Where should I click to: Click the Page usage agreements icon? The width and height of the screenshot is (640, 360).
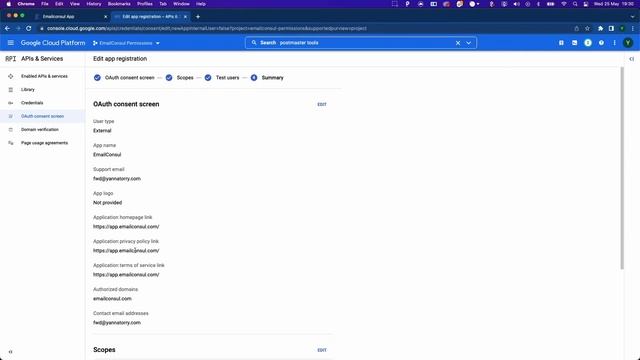[x=11, y=143]
